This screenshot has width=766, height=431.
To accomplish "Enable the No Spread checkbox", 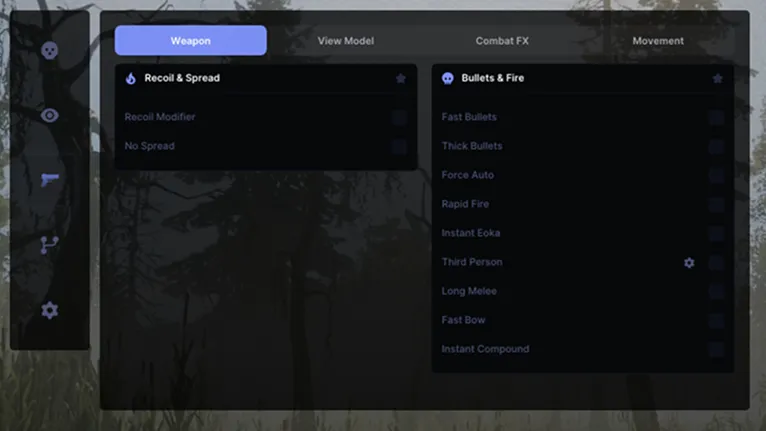I will [399, 146].
